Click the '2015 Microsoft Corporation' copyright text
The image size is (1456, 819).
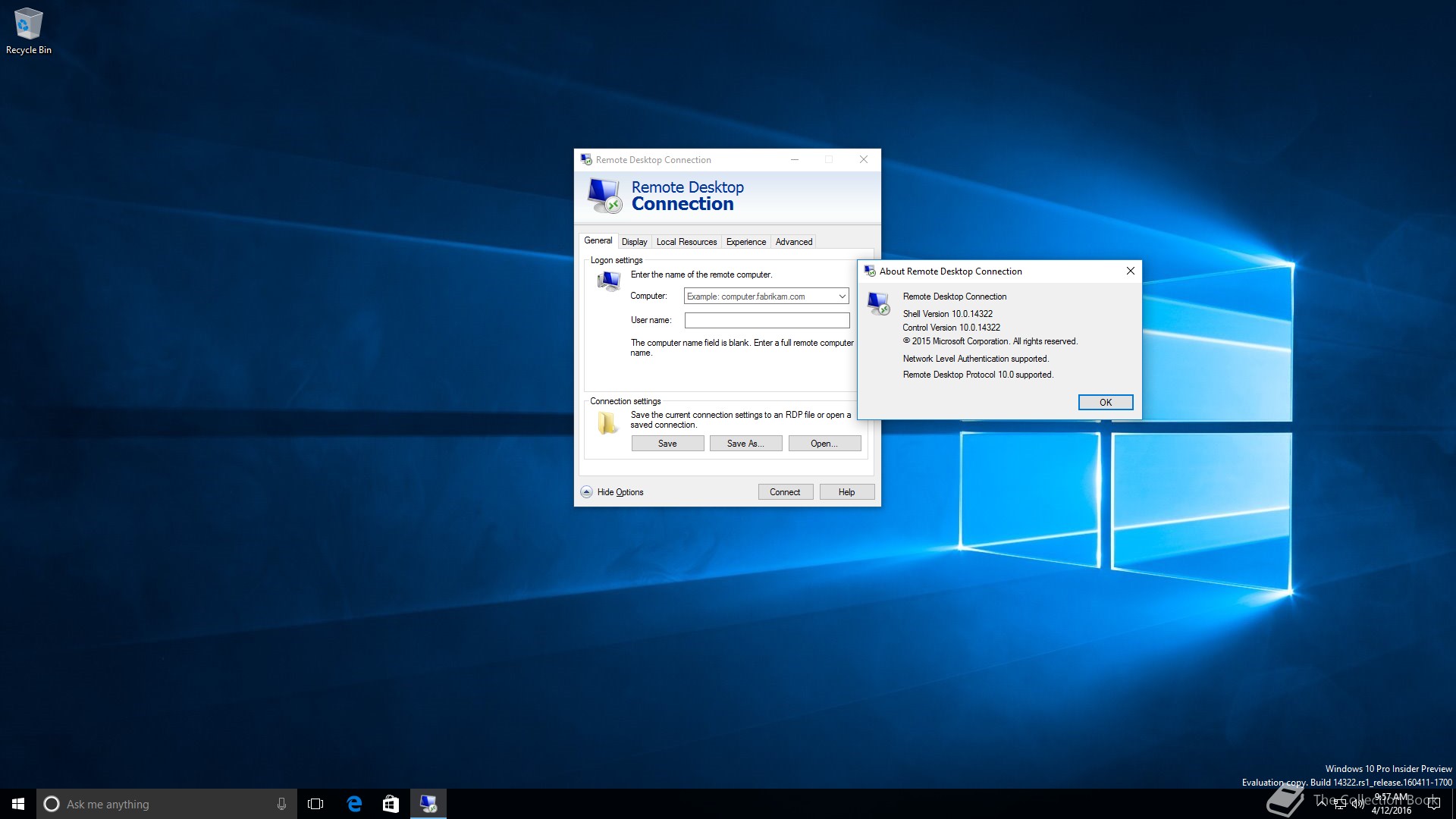990,341
